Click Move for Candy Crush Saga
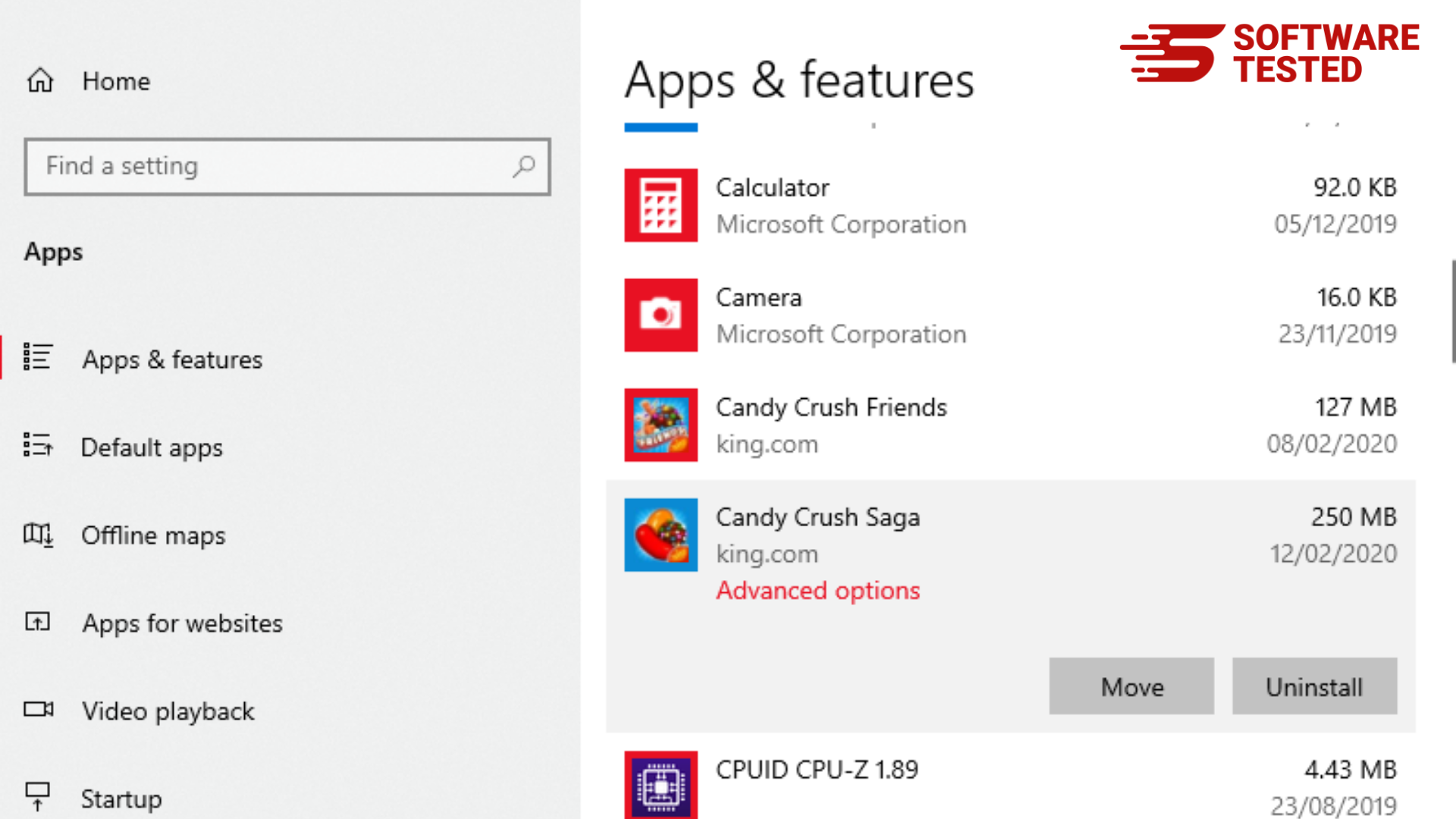 [1131, 687]
